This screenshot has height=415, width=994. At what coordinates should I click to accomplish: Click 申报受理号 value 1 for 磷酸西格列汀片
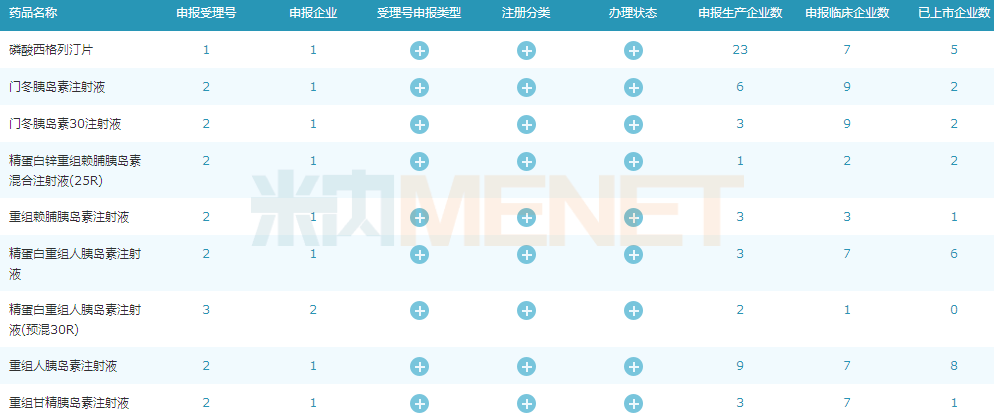206,49
